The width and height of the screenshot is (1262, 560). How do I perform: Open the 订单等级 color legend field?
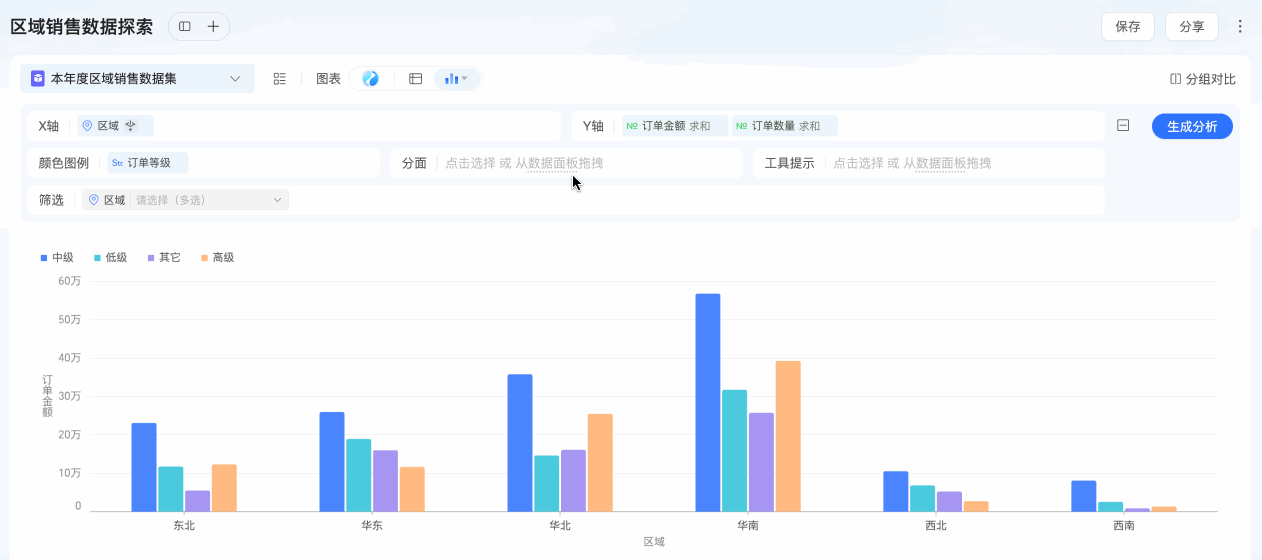(147, 163)
